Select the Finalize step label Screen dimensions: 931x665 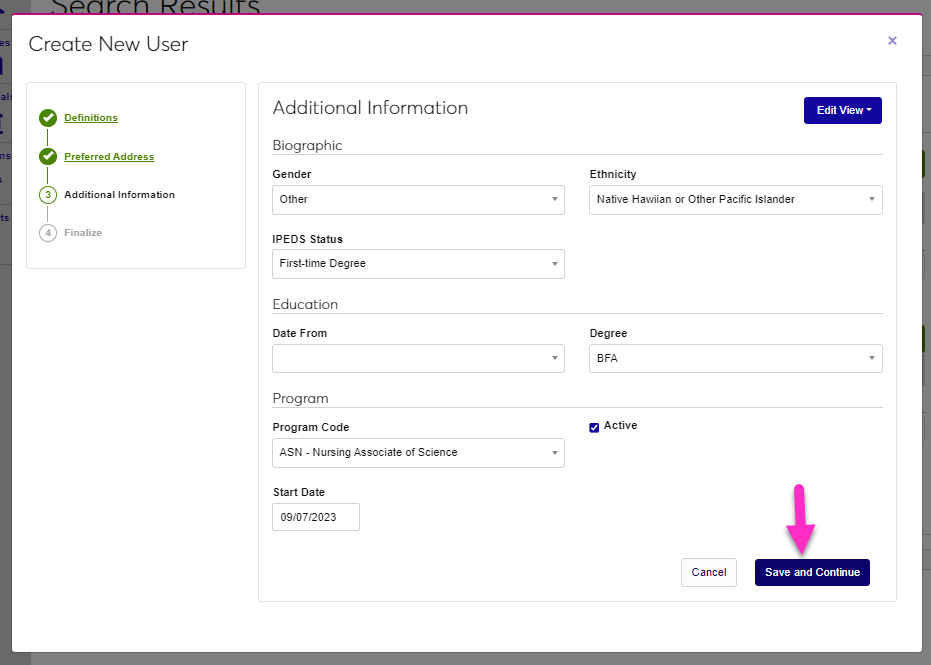coord(83,233)
